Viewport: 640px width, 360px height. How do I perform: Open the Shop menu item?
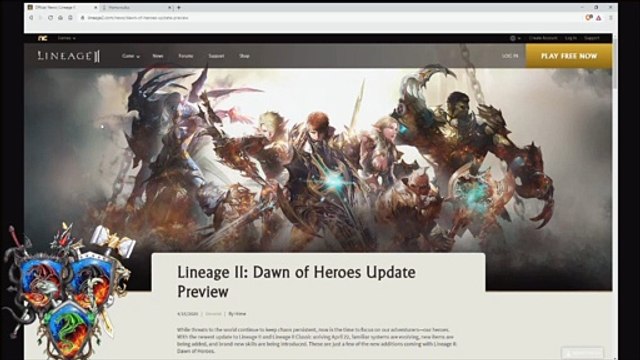[x=244, y=56]
